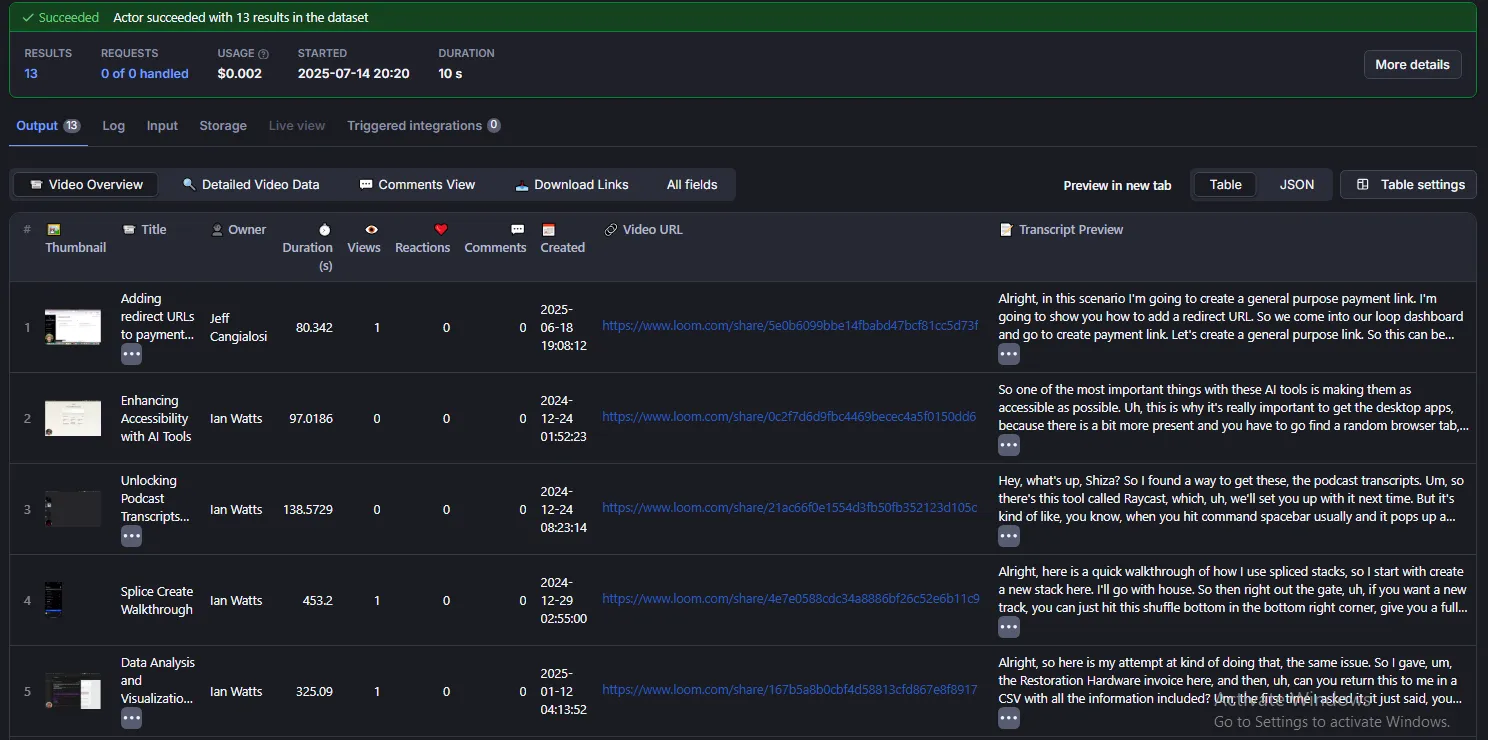Click the Video URL link icon header
1488x740 pixels.
[611, 230]
